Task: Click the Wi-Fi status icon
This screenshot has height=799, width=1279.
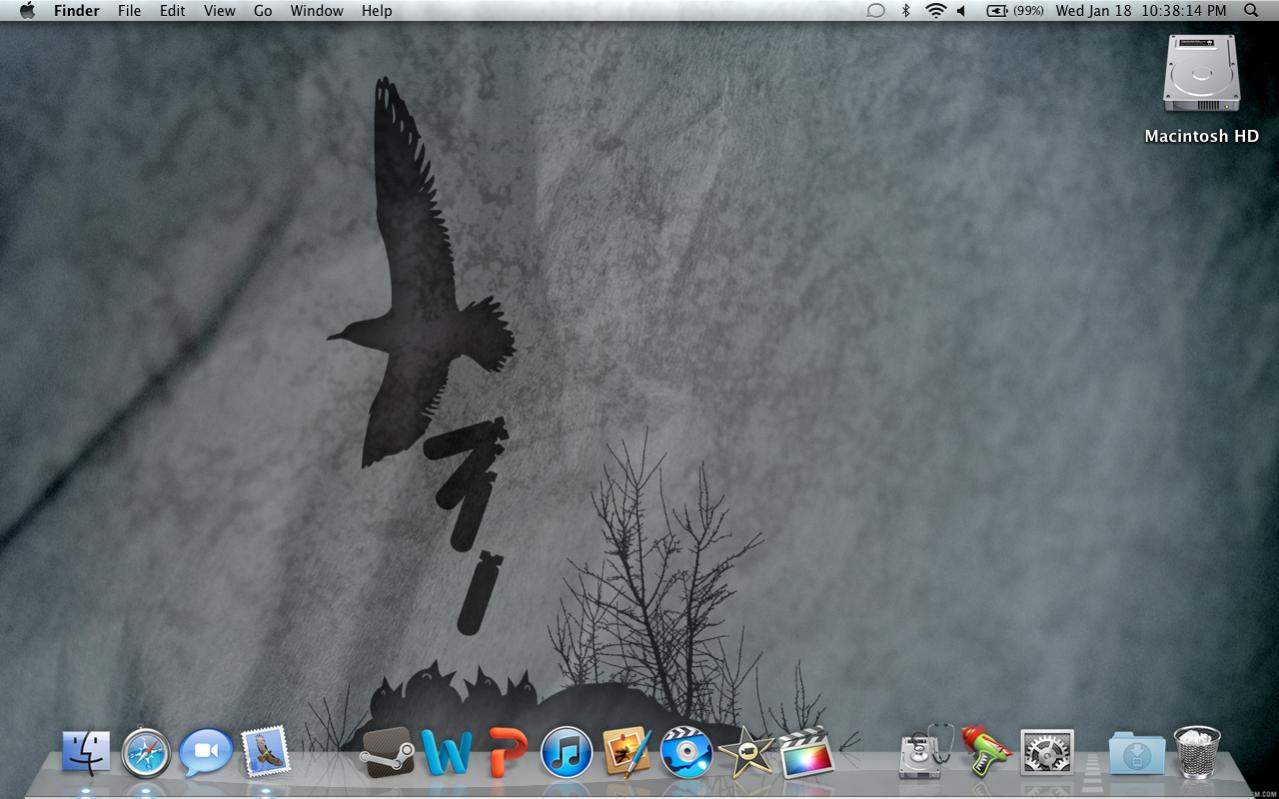Action: (x=935, y=11)
